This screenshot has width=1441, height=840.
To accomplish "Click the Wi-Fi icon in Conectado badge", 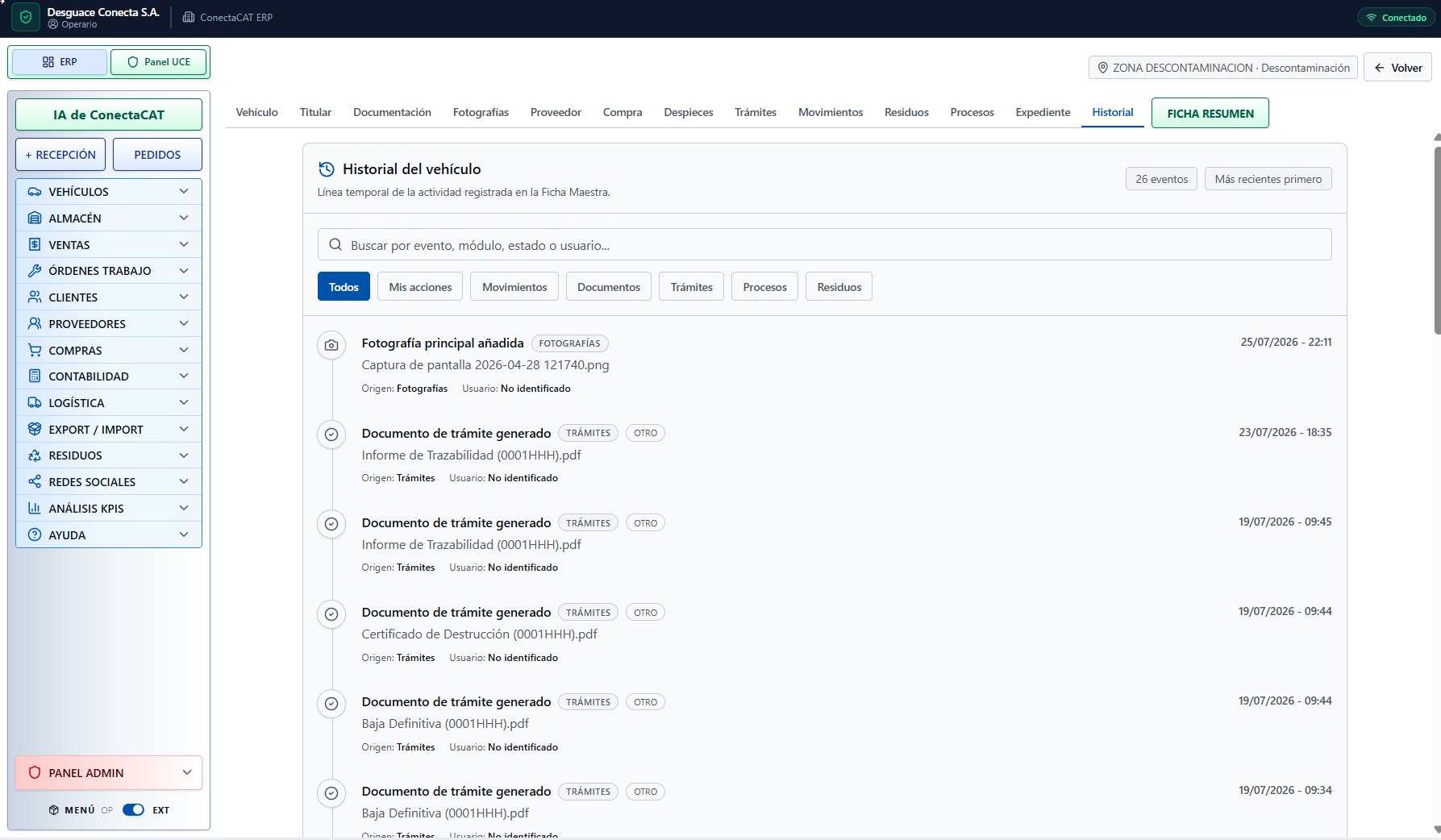I will [x=1371, y=18].
